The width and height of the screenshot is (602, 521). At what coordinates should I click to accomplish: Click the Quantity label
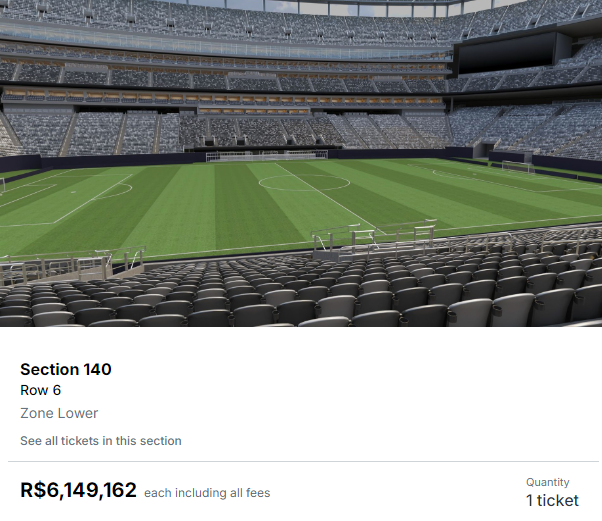[548, 482]
